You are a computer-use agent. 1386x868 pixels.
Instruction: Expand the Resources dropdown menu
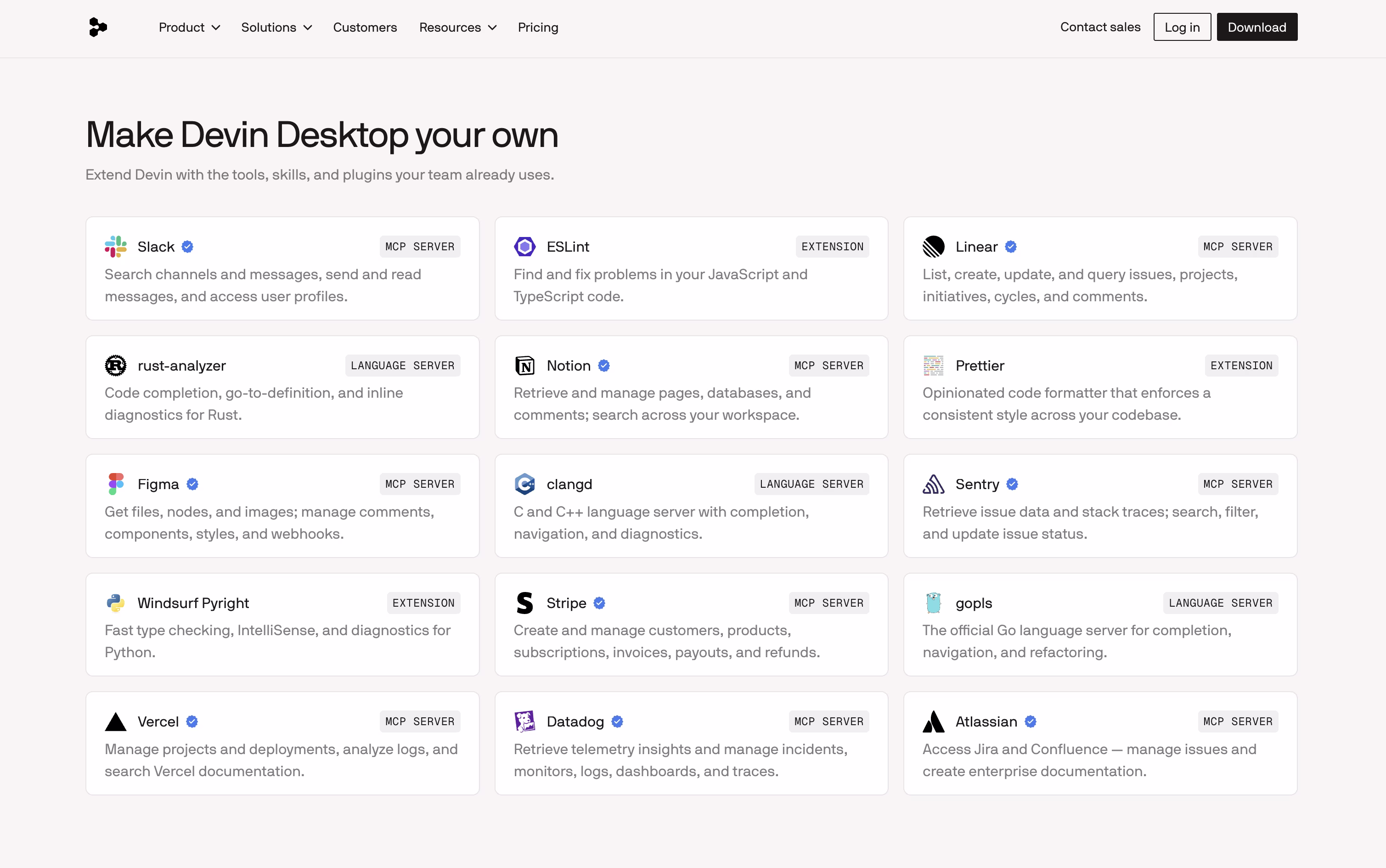click(458, 27)
